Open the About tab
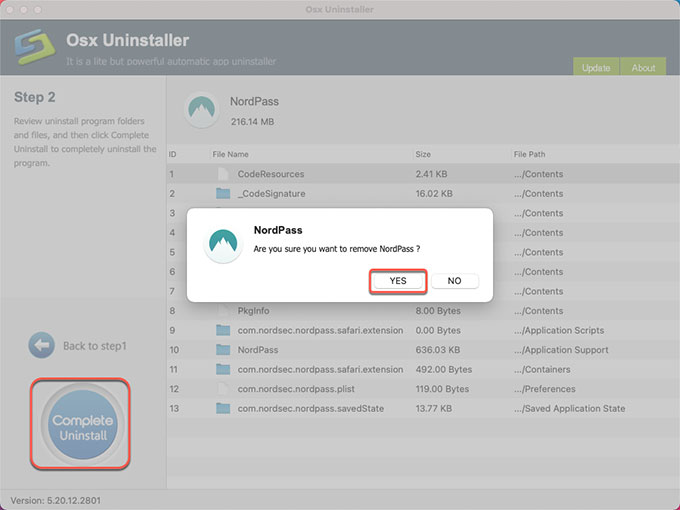Screen dimensions: 680x510 pyautogui.click(x=643, y=68)
